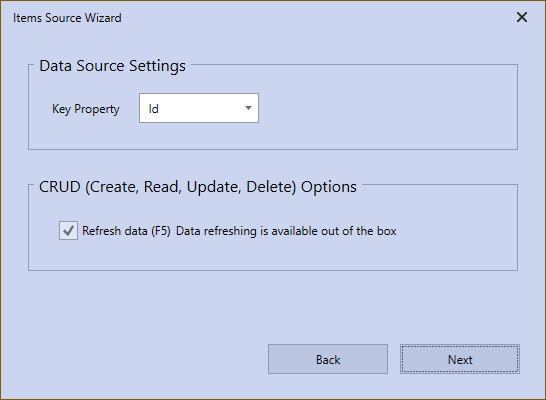
Task: Click the Key Property label
Action: tap(86, 109)
